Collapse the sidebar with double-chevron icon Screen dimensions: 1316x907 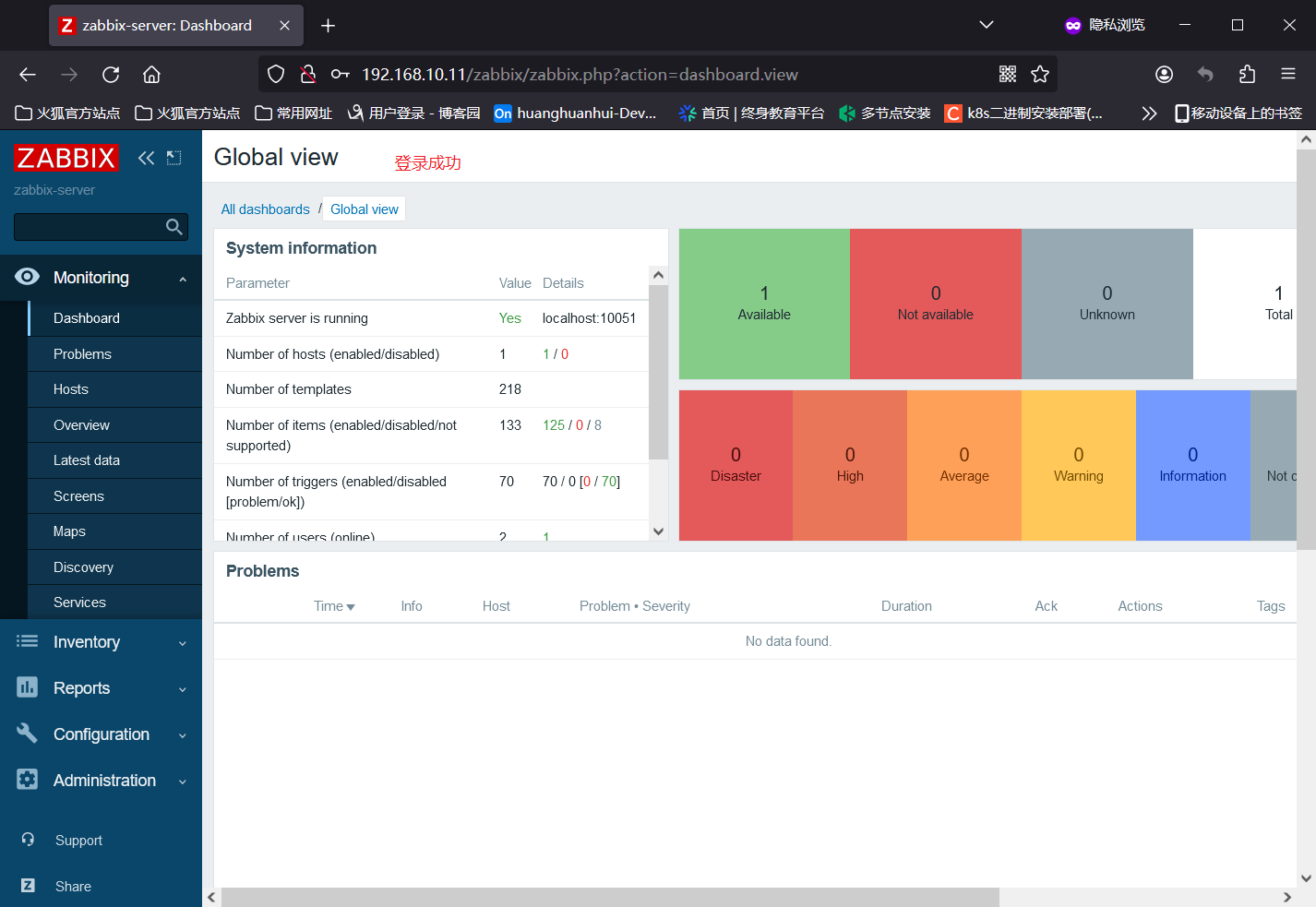[146, 158]
